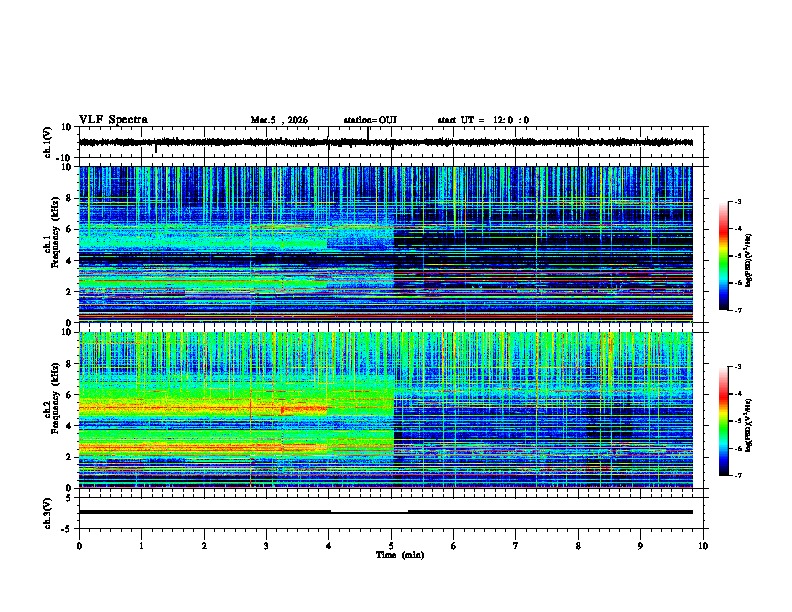Click inside the ch.1 spectrogram panel
792x612 pixels.
point(386,244)
